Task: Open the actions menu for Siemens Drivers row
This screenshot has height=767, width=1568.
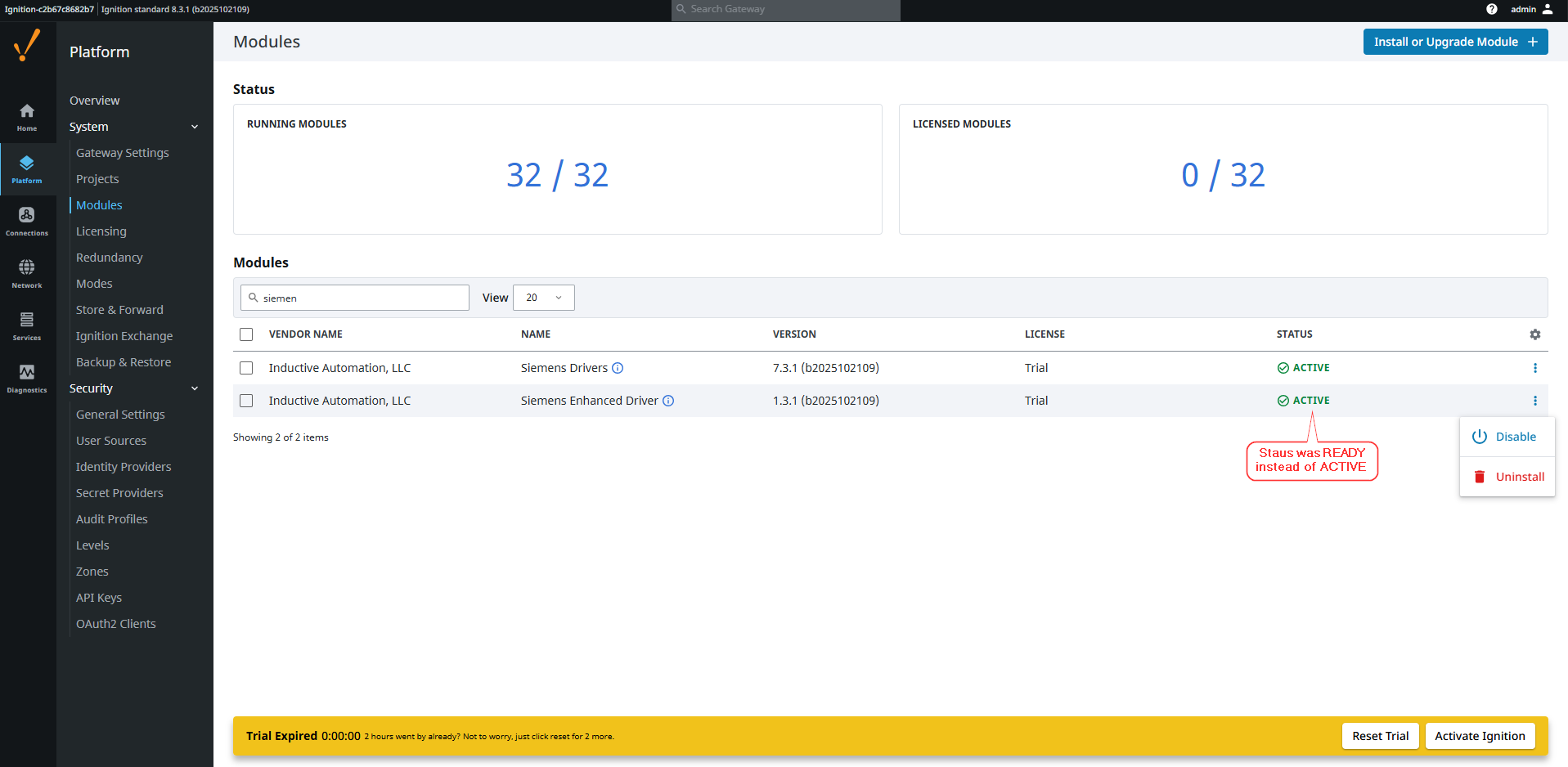Action: coord(1535,368)
